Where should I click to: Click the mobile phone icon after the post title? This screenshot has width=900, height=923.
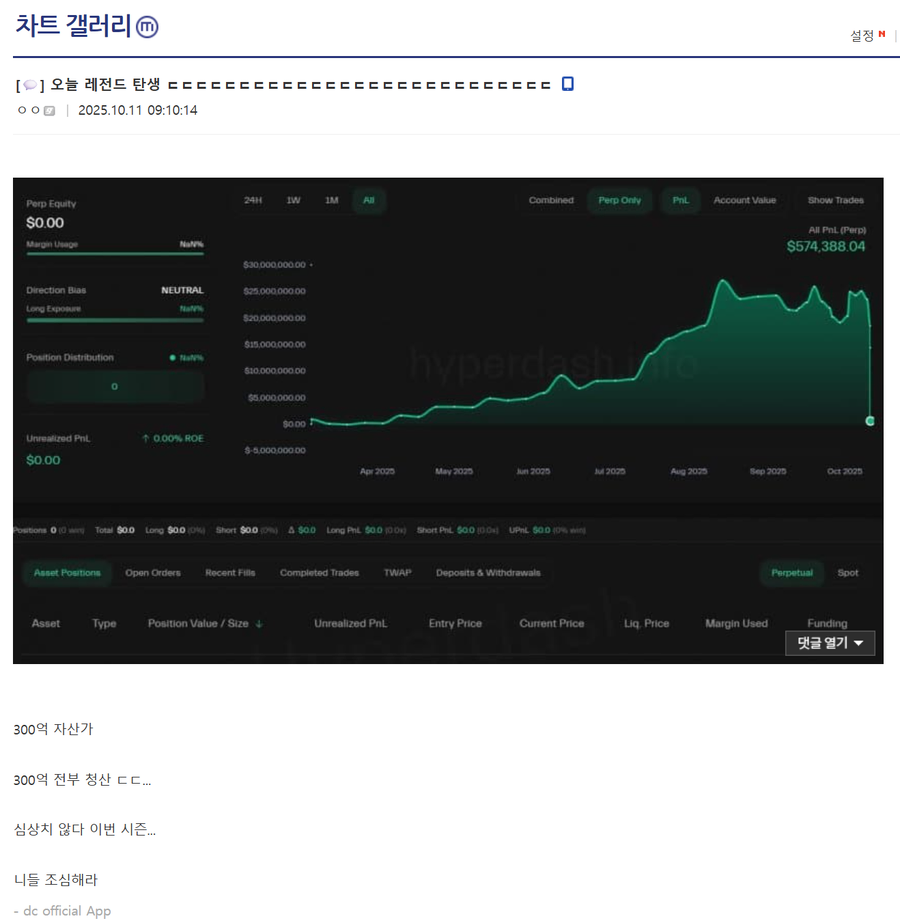point(567,84)
